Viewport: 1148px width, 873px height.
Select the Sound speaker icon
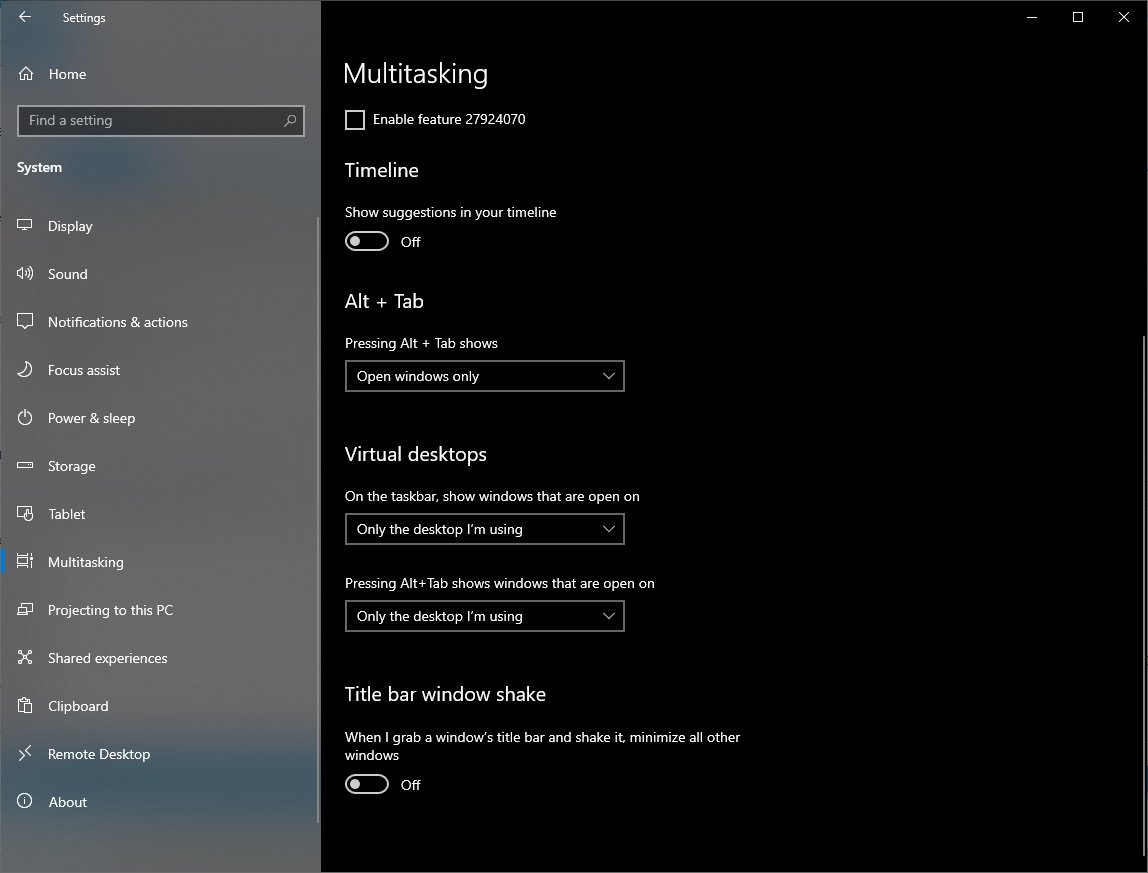click(x=26, y=274)
